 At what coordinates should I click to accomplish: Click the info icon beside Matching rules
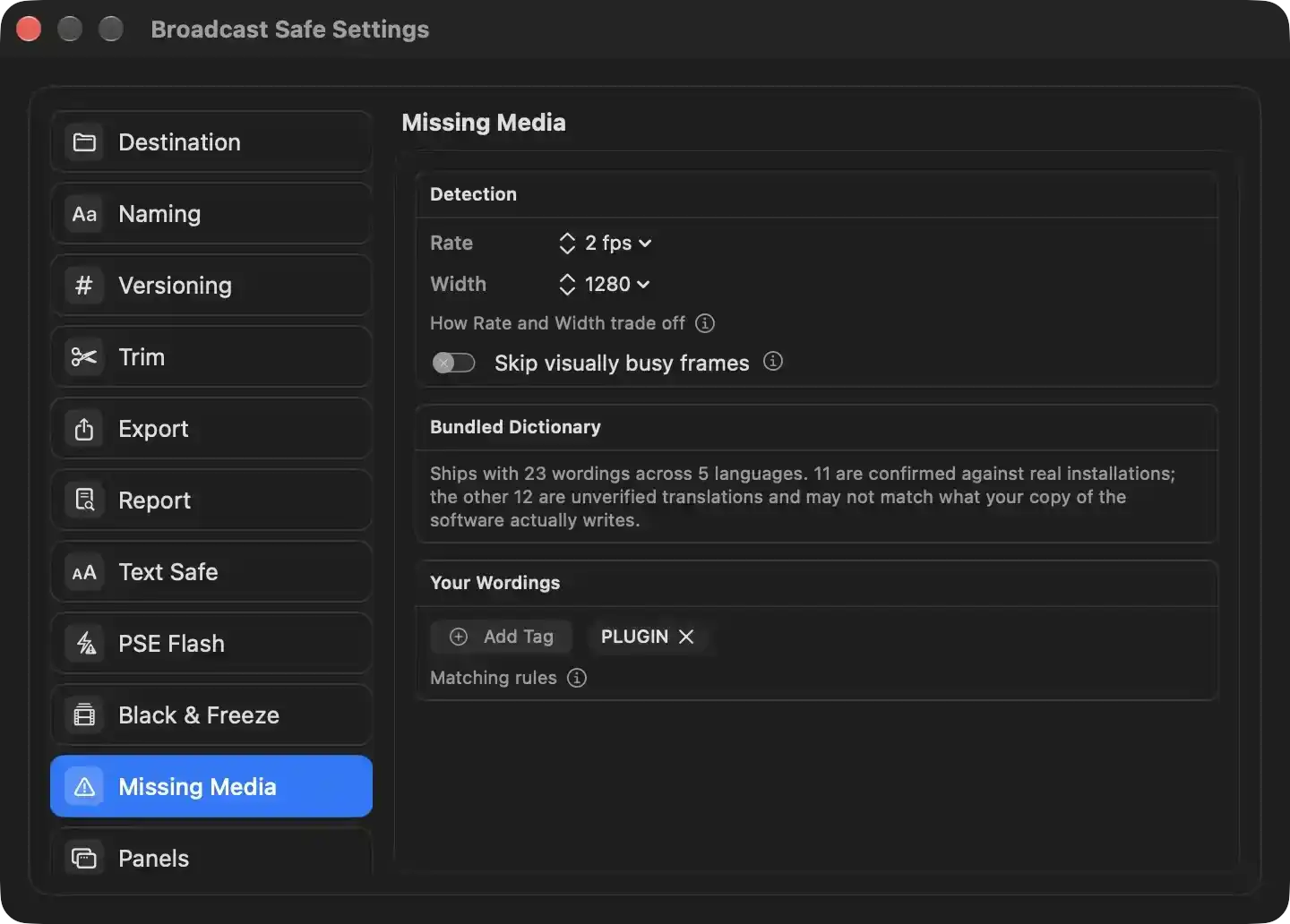pyautogui.click(x=577, y=678)
